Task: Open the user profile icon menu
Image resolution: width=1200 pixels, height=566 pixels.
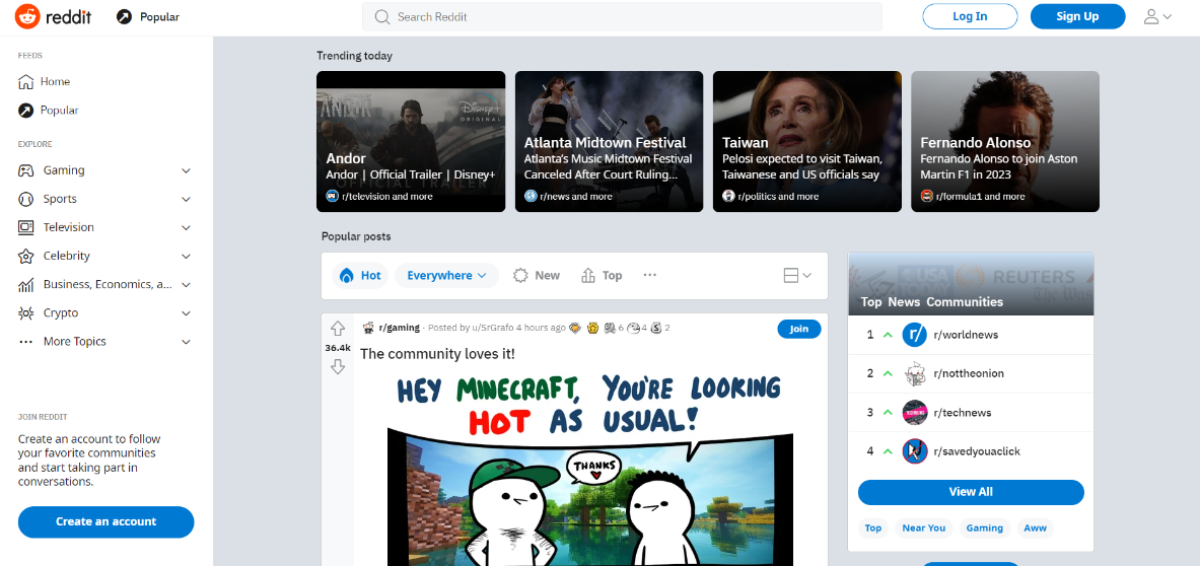Action: 1158,16
